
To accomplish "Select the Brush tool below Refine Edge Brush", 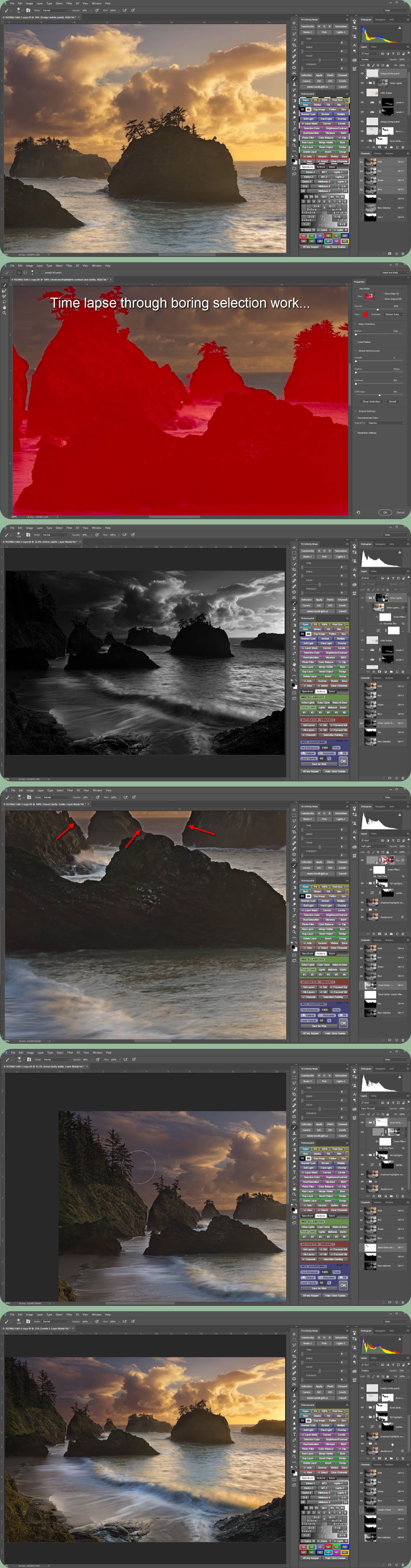I will [5, 296].
